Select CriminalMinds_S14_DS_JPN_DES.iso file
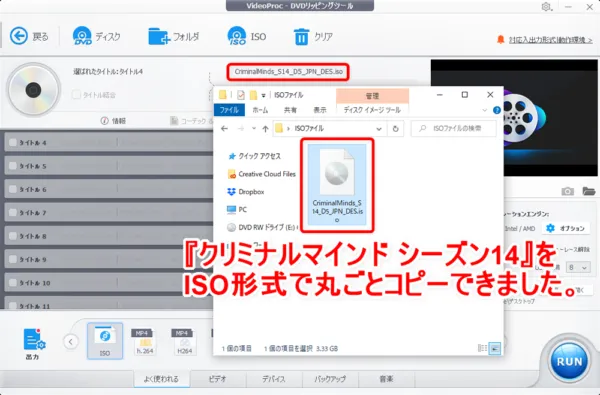 tap(337, 185)
